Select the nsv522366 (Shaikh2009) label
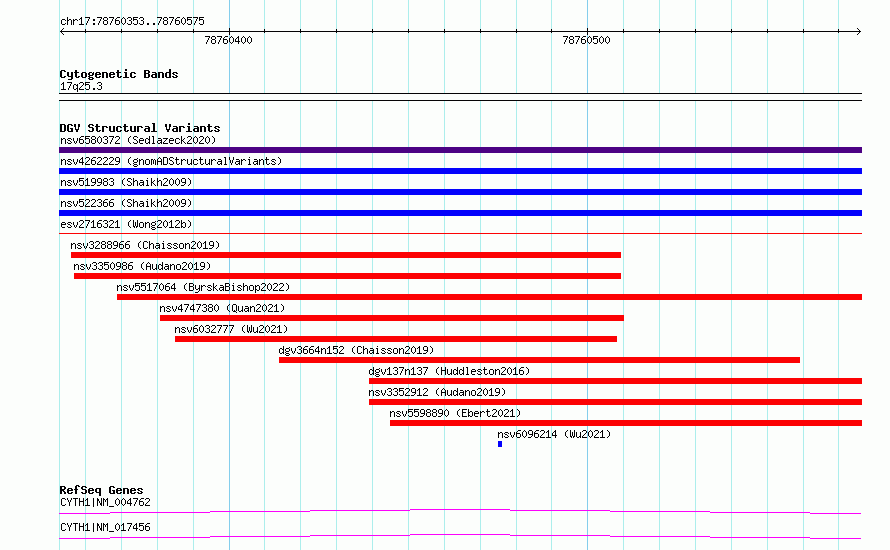Screen dimensions: 890x550 (126, 203)
